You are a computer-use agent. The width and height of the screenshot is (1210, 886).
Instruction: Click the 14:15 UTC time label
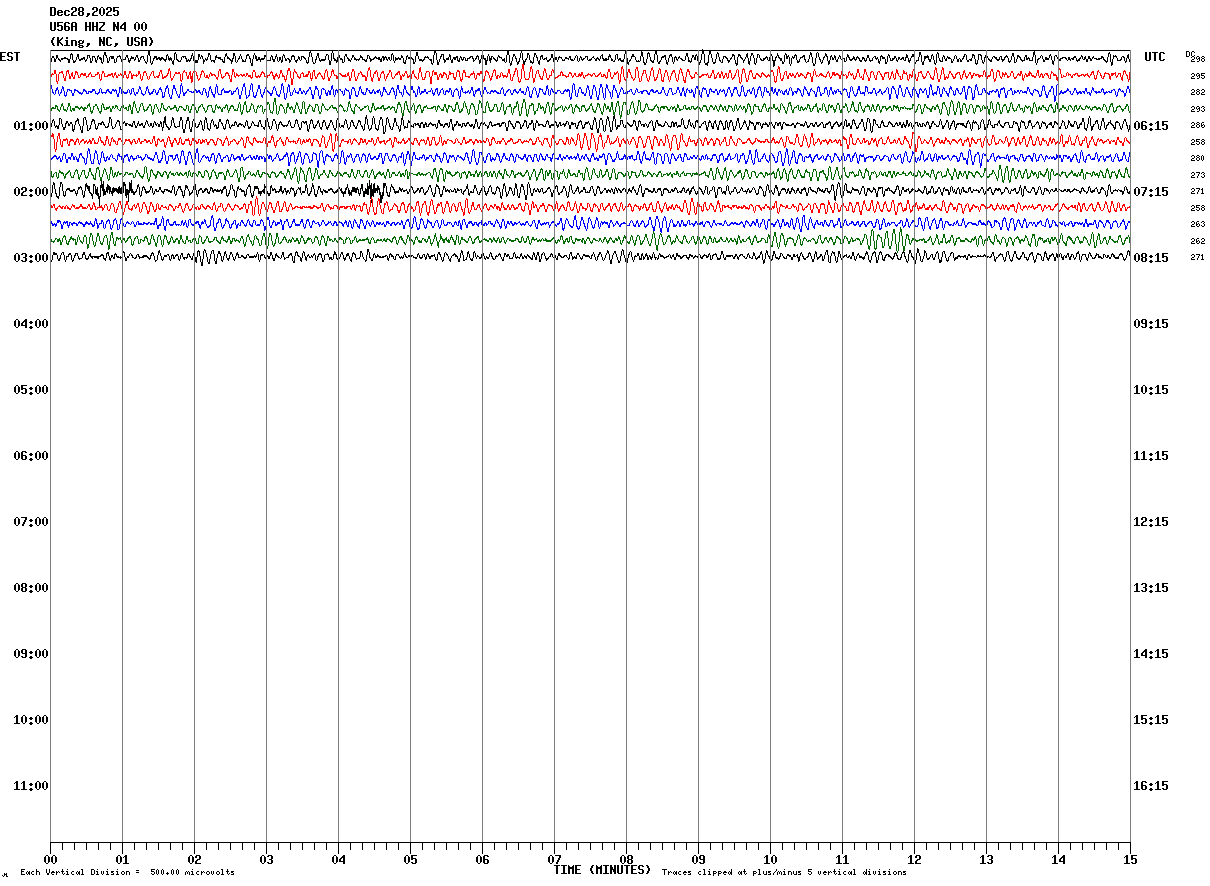(1151, 654)
